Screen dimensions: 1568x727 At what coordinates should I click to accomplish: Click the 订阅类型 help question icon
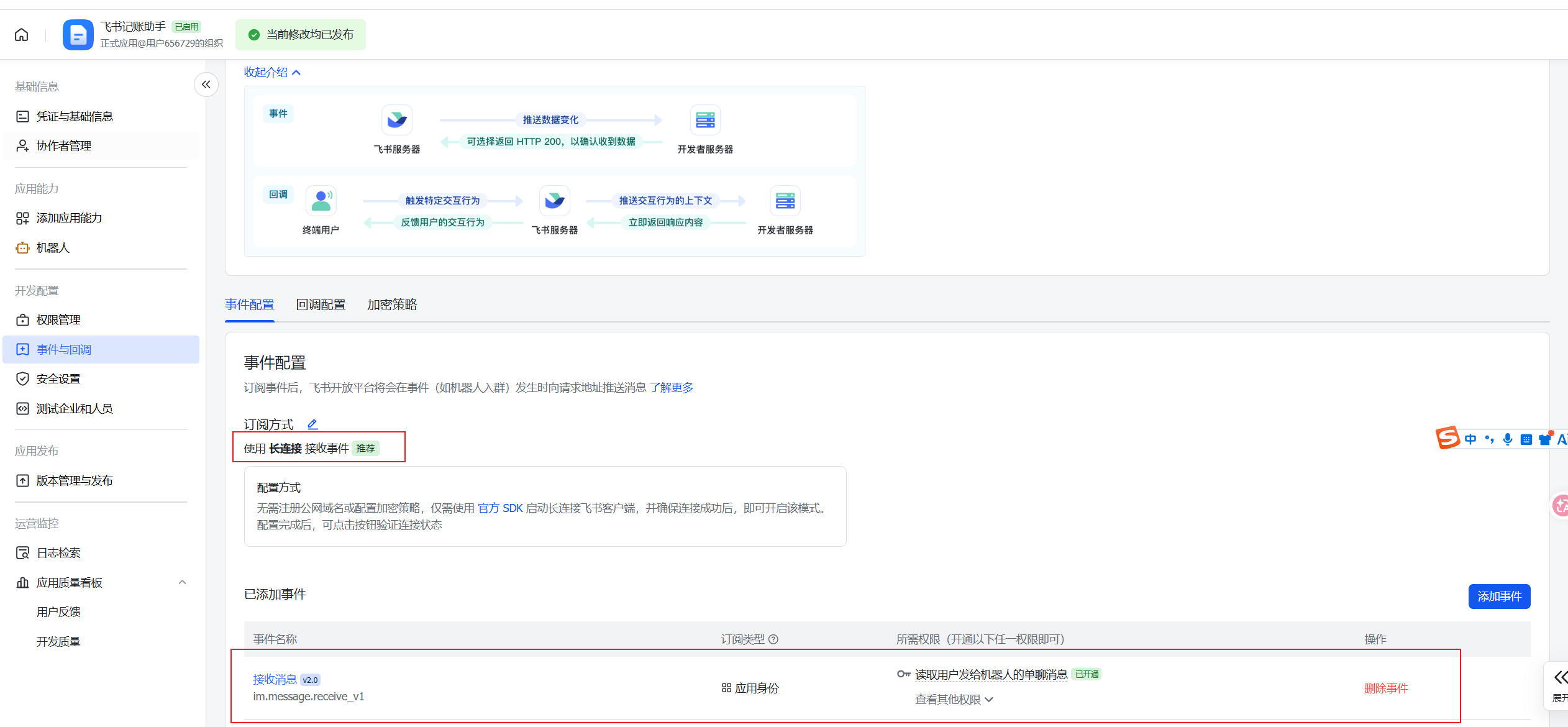(x=773, y=639)
